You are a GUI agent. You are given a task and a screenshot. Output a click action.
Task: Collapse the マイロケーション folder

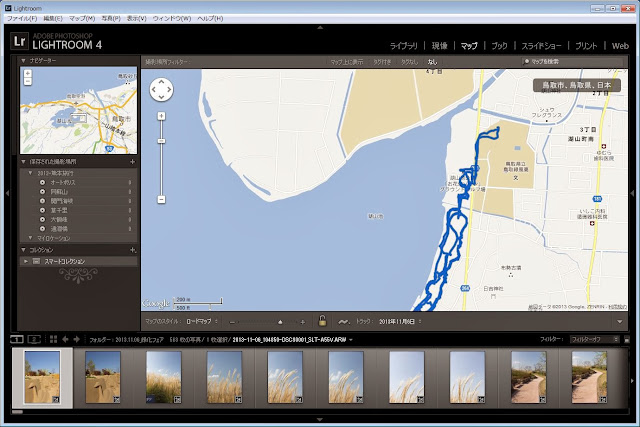[x=31, y=238]
